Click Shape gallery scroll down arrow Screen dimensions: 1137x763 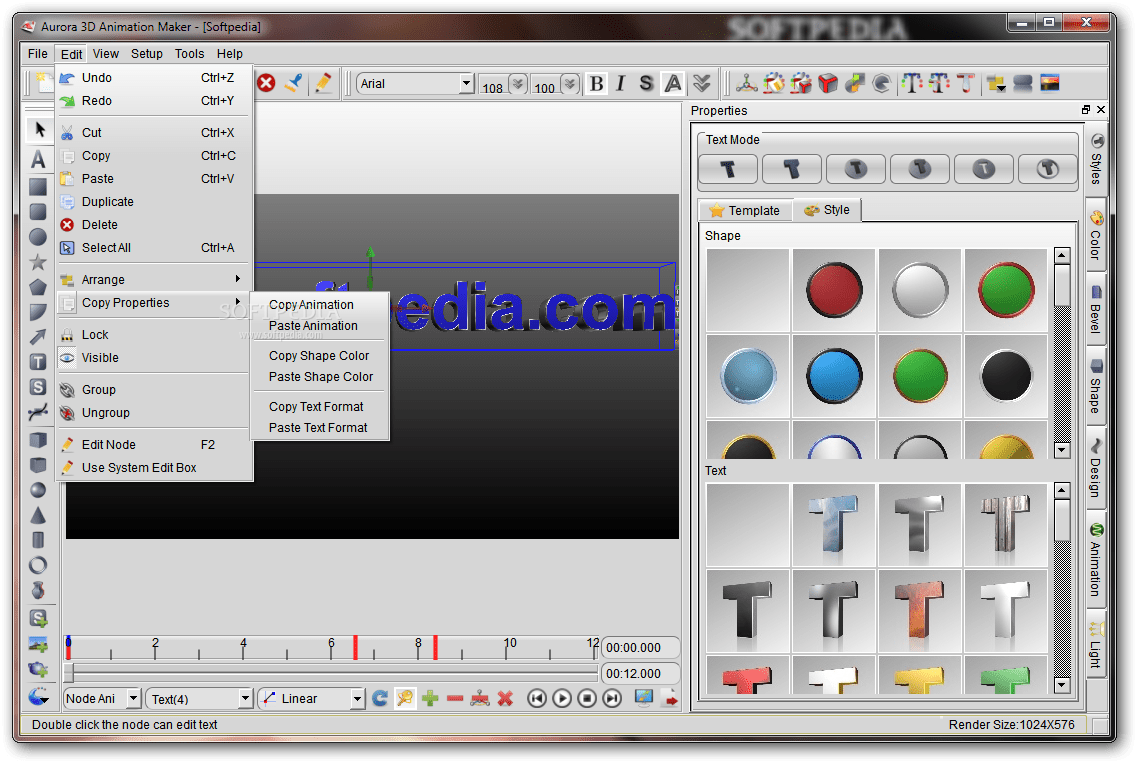click(1062, 450)
